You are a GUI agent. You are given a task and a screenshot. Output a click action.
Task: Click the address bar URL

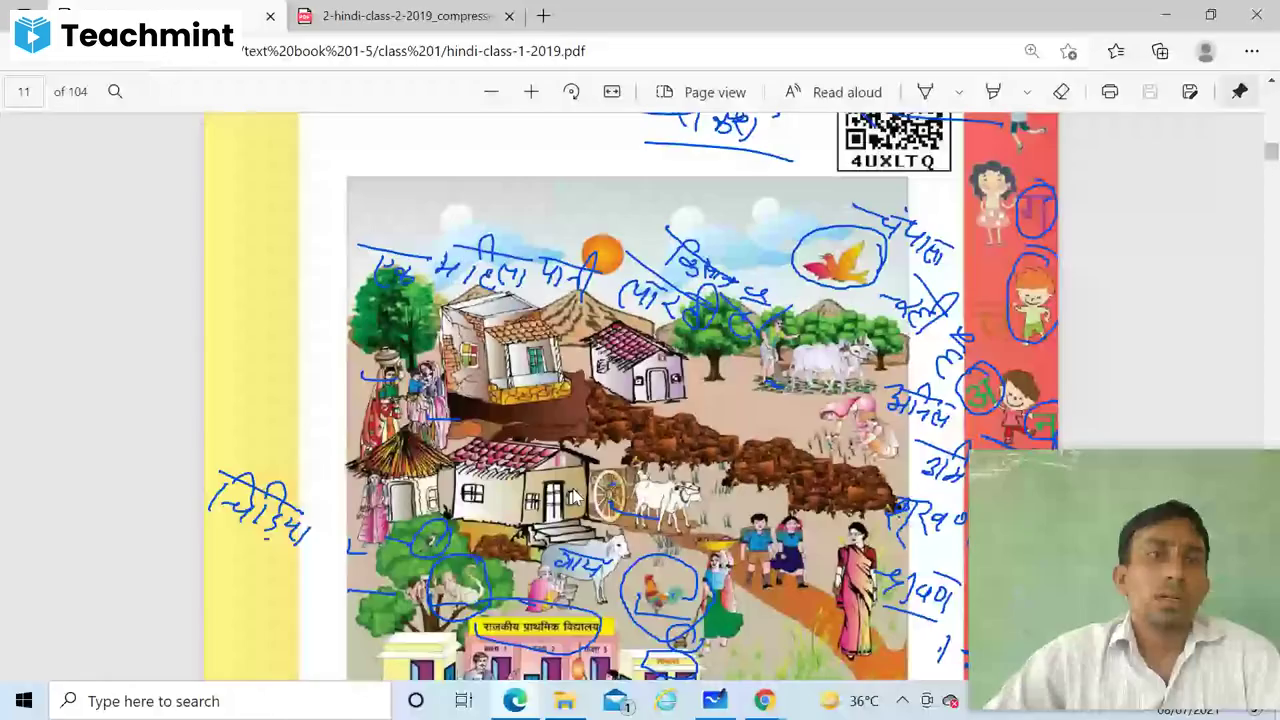click(414, 51)
